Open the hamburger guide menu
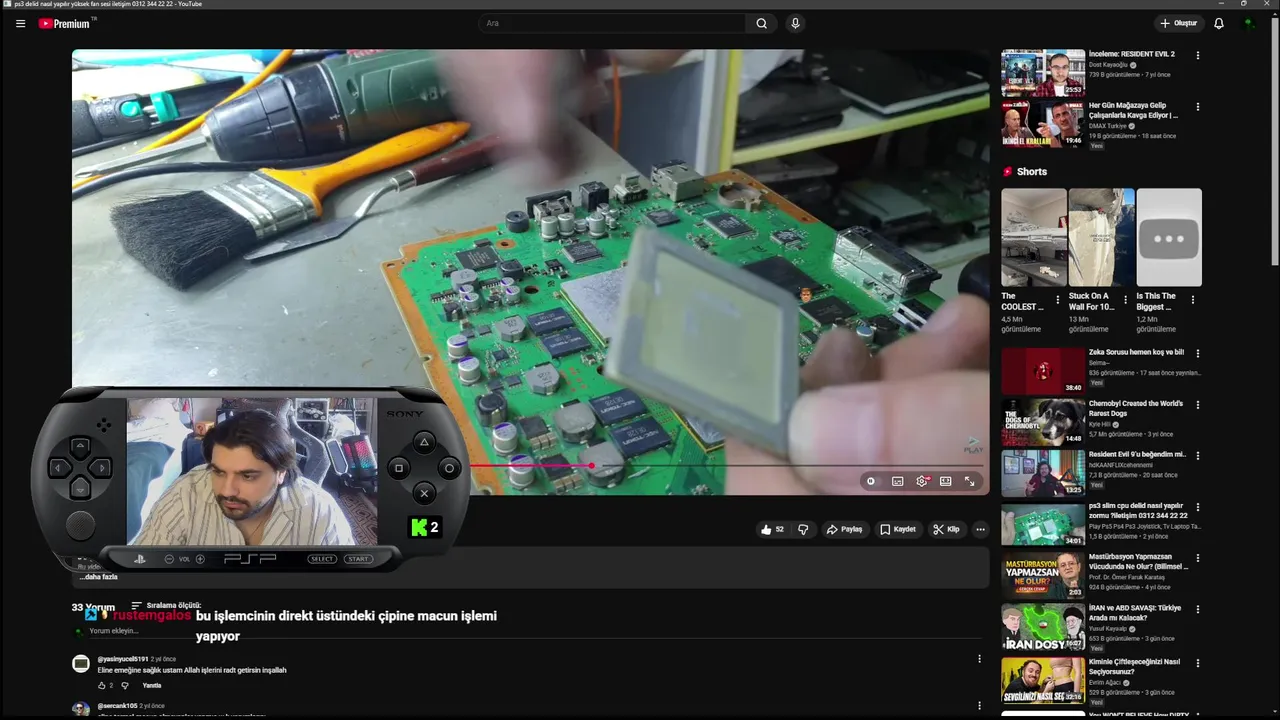The width and height of the screenshot is (1280, 720). [20, 23]
